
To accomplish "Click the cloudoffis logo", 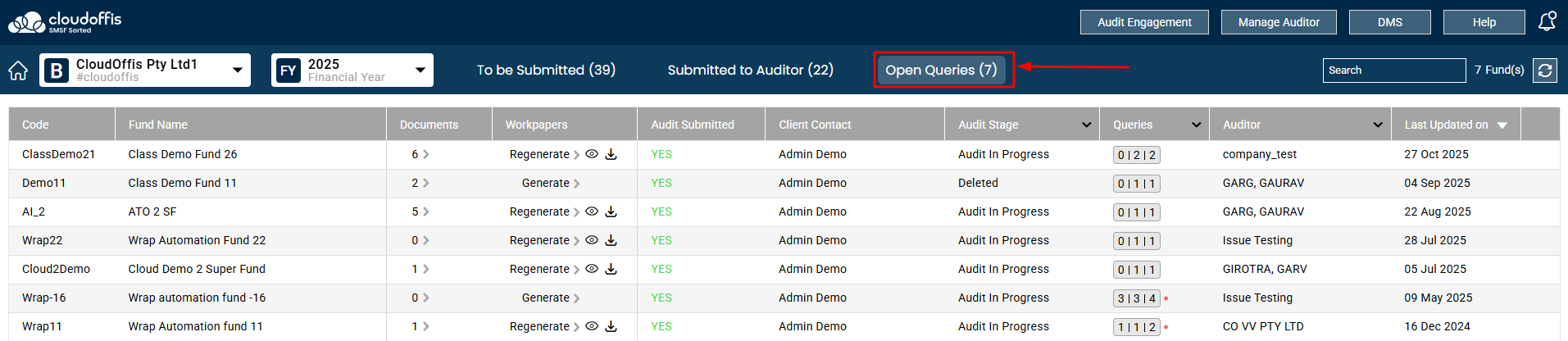I will coord(65,22).
